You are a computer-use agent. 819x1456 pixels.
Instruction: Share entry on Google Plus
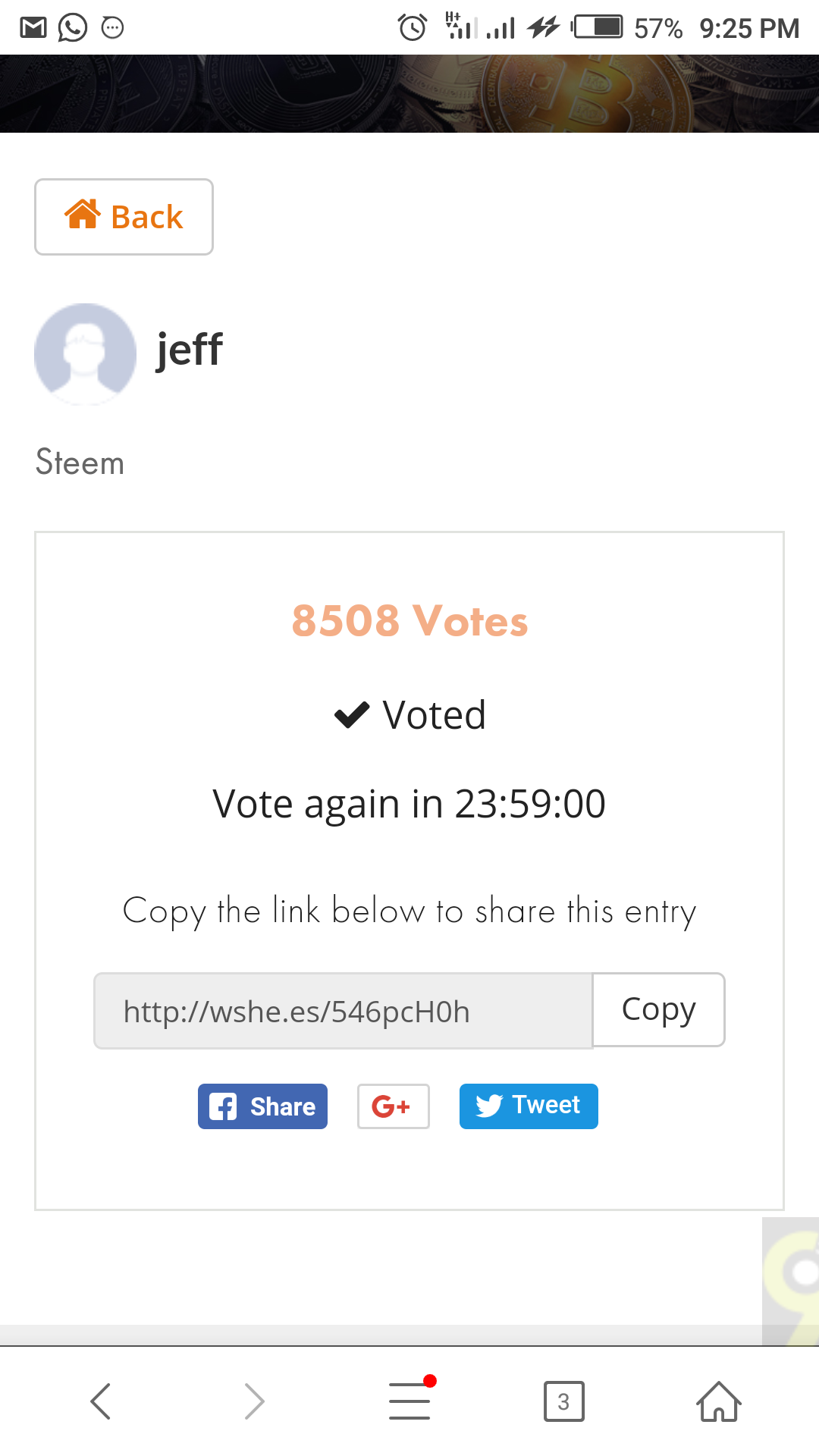coord(393,1106)
